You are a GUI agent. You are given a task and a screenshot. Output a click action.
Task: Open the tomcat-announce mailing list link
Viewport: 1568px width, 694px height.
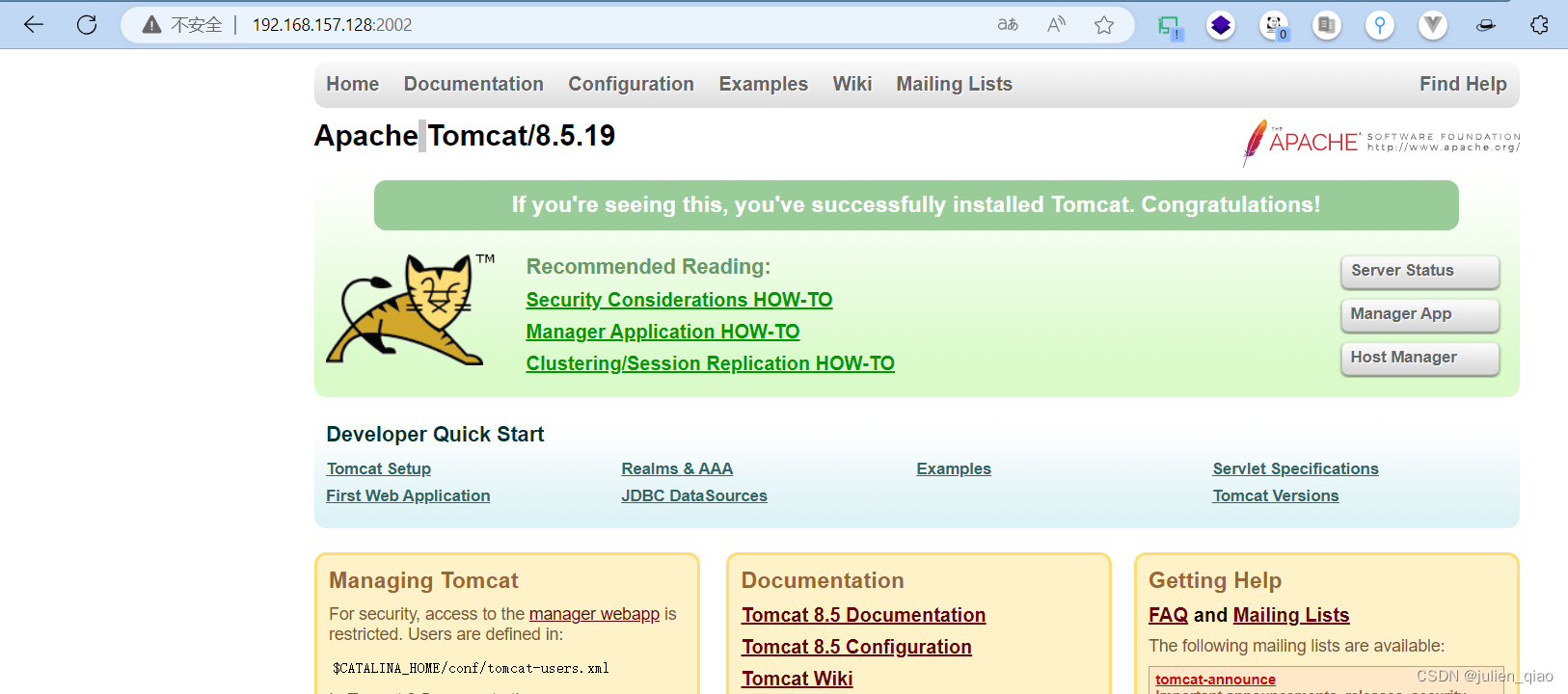click(1215, 680)
